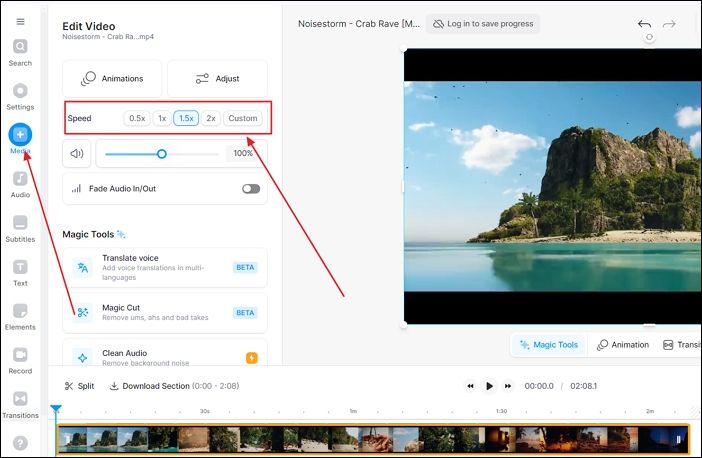Open the Audio sidebar section
702x458 pixels.
(x=20, y=179)
